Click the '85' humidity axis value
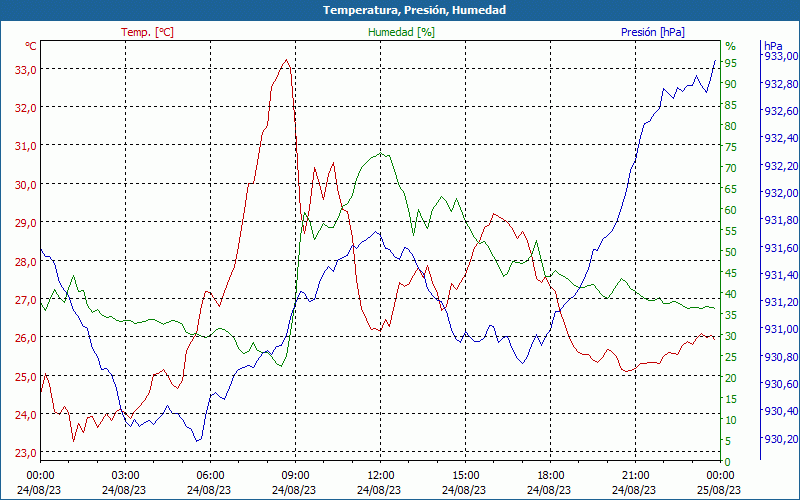 click(x=731, y=105)
